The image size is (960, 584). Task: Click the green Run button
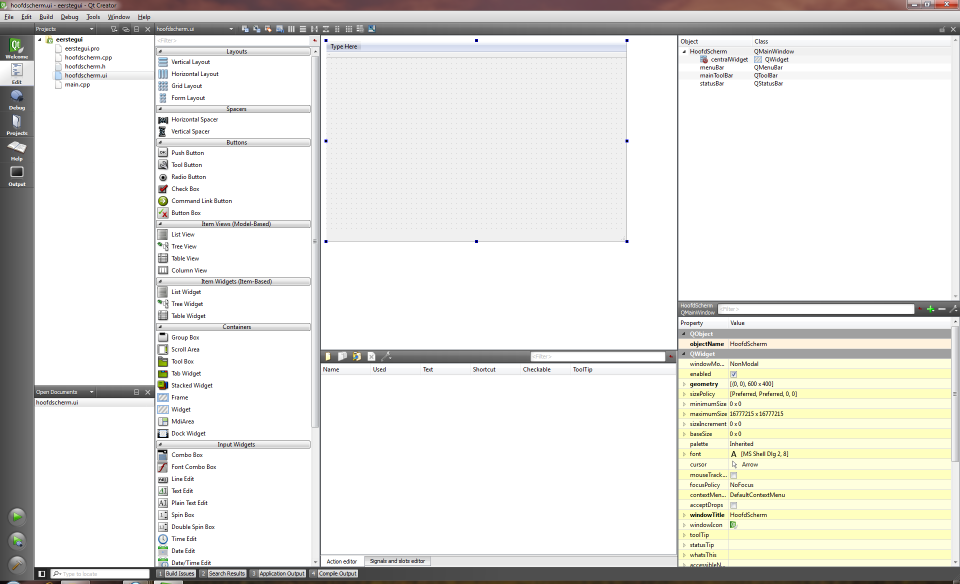coord(17,517)
